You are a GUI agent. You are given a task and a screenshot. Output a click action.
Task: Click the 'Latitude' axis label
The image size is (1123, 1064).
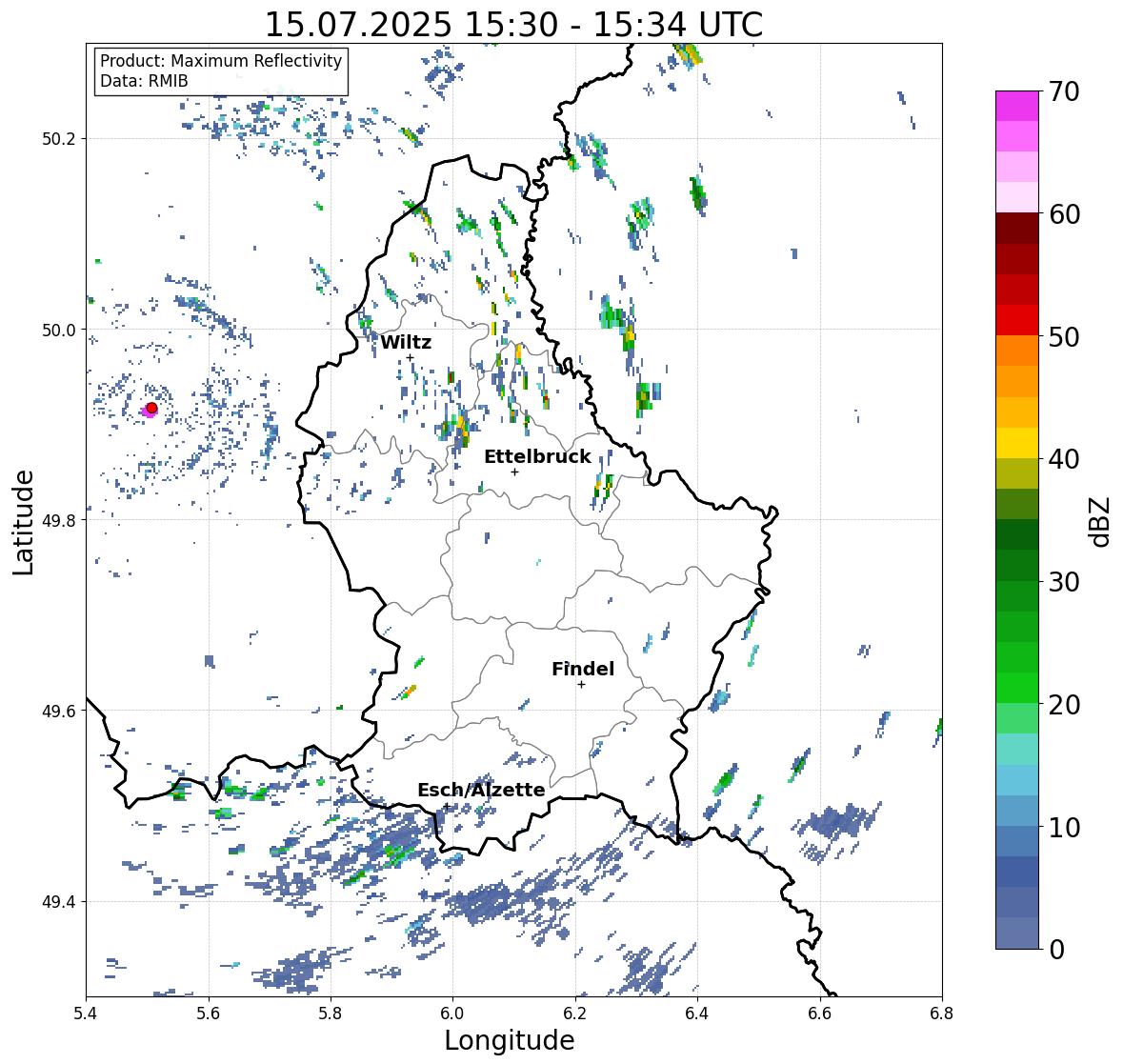23,522
